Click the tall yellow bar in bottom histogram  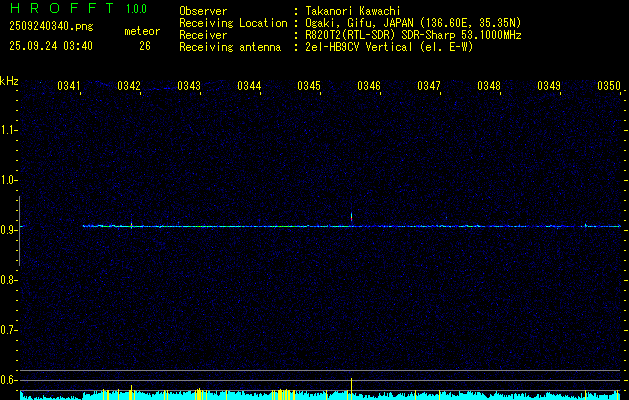351,389
